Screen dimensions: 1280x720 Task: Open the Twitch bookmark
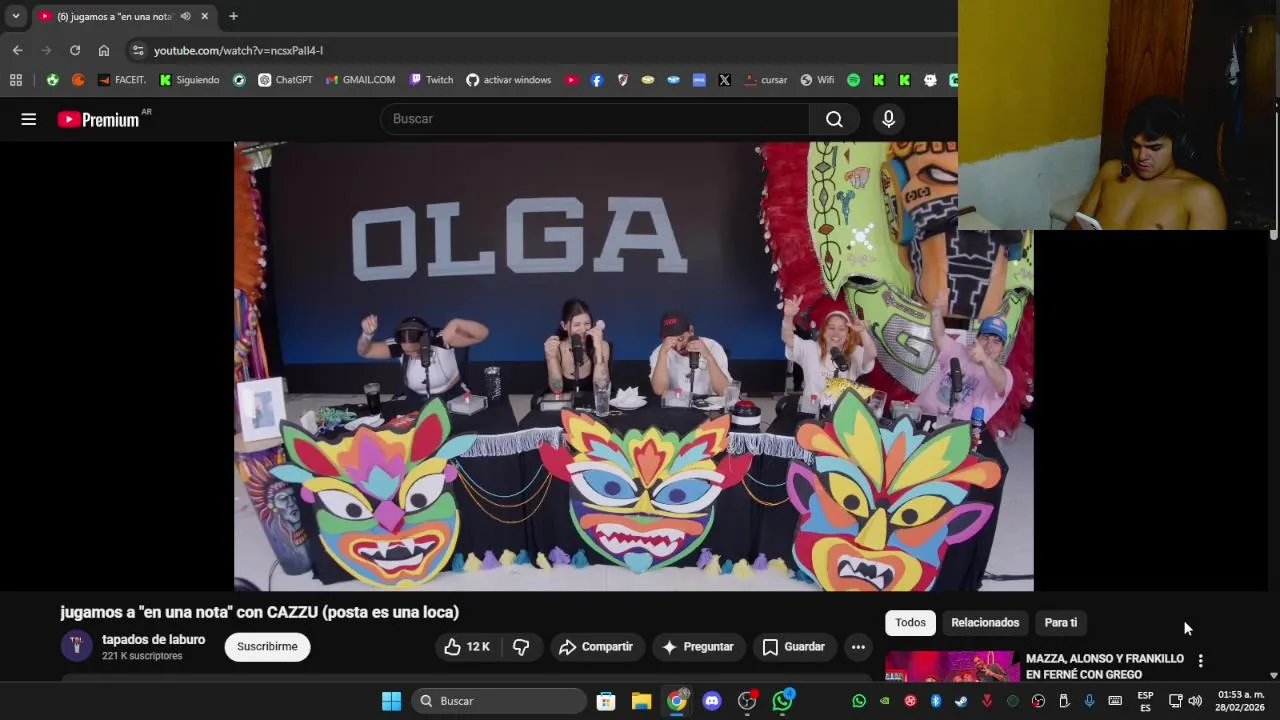(431, 80)
